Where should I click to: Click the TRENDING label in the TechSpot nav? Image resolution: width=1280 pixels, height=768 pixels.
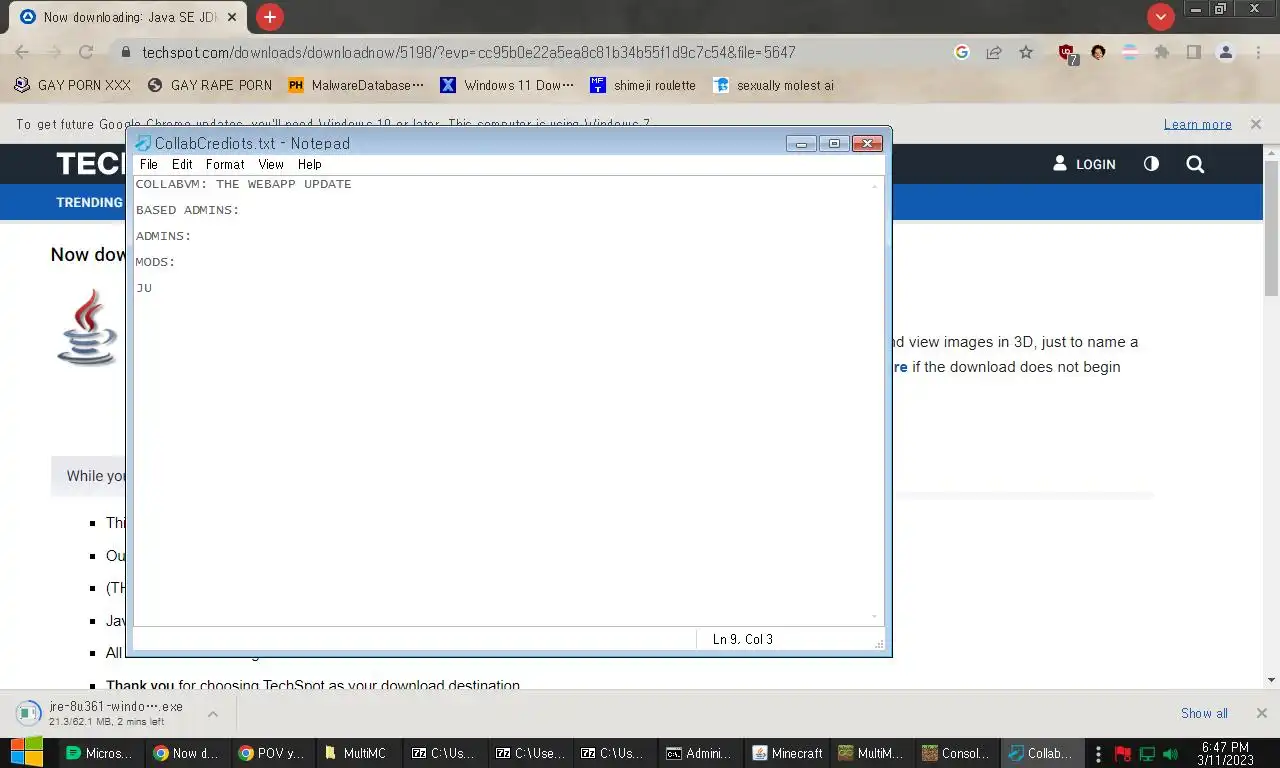(x=89, y=202)
